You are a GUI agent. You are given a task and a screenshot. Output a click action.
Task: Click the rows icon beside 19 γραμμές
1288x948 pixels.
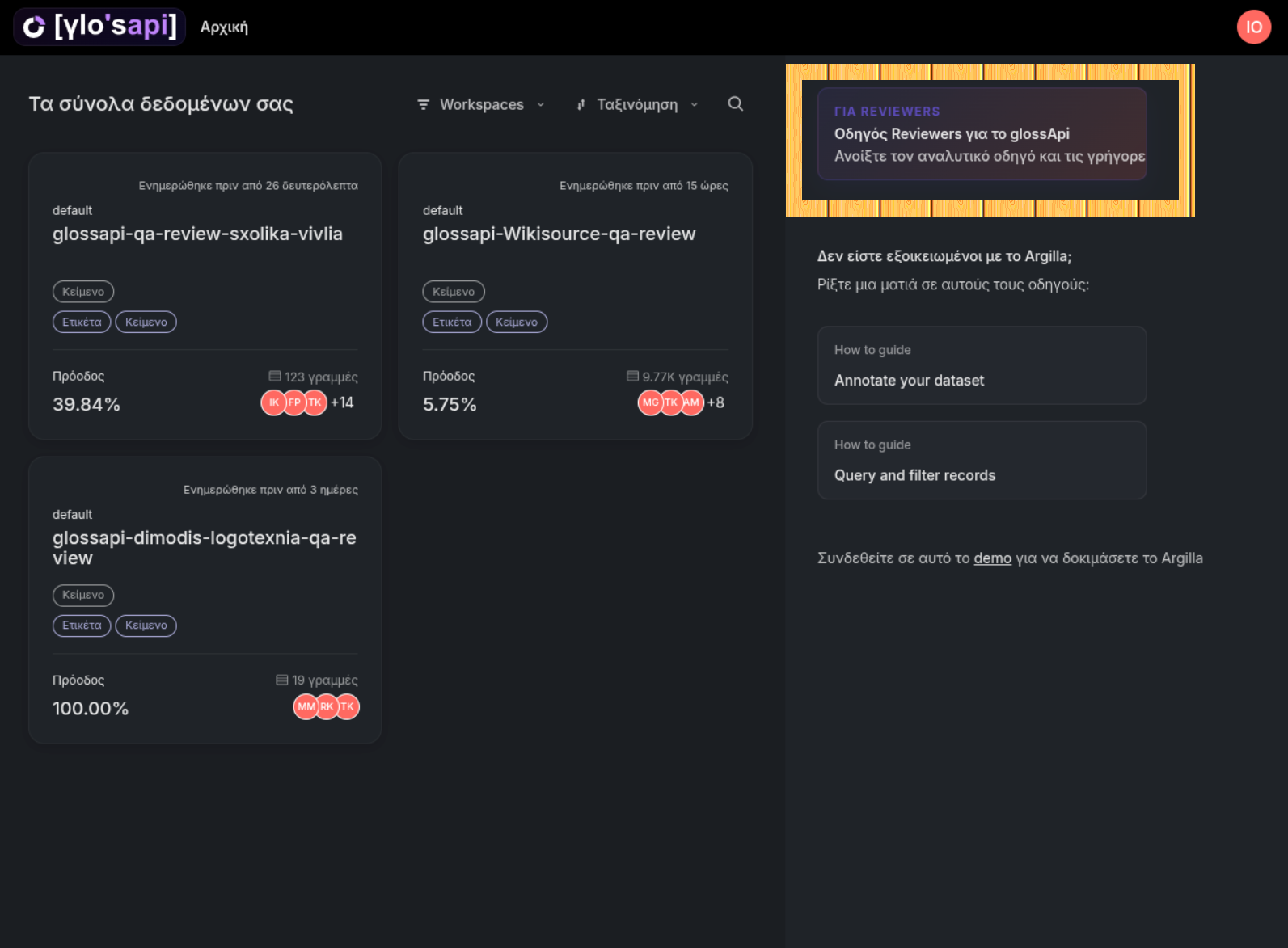tap(282, 680)
